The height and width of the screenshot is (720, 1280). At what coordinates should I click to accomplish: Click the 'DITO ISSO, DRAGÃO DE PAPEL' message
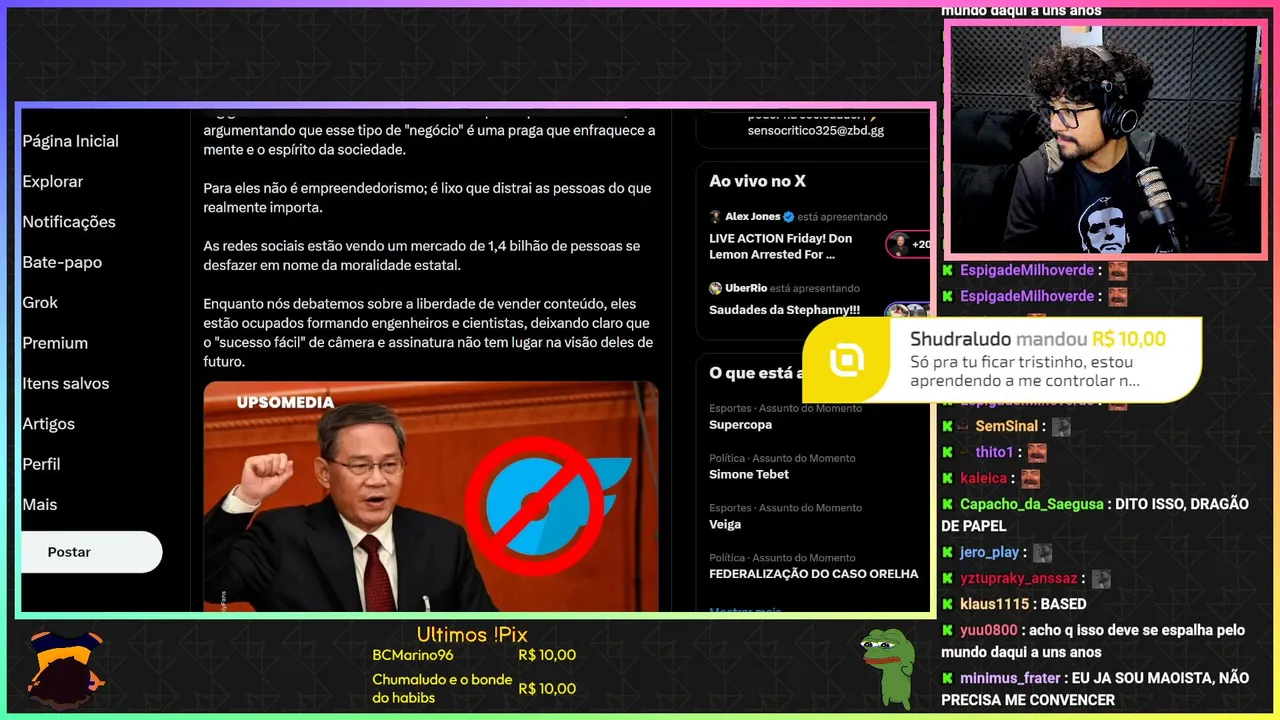1095,515
